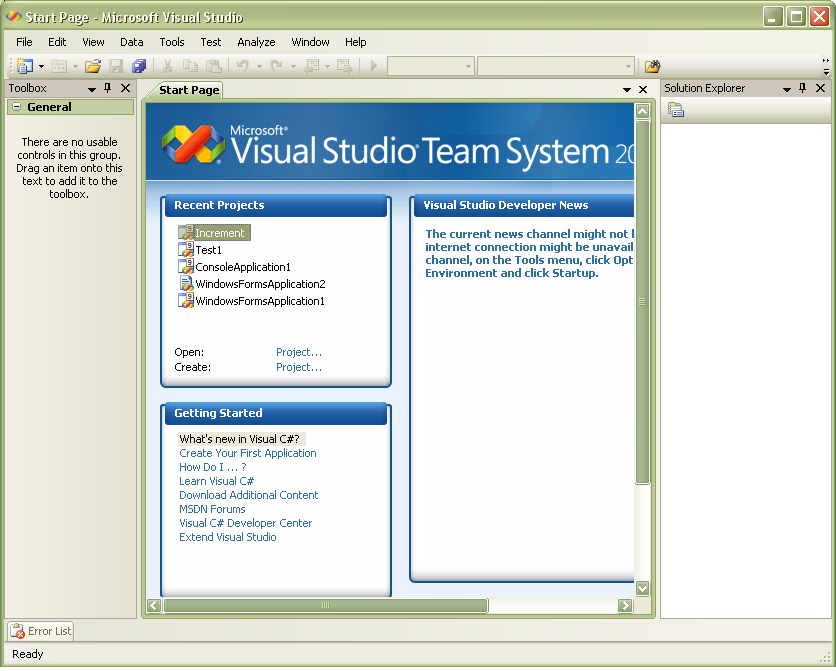Open the View menu
Image resolution: width=836 pixels, height=671 pixels.
tap(93, 42)
